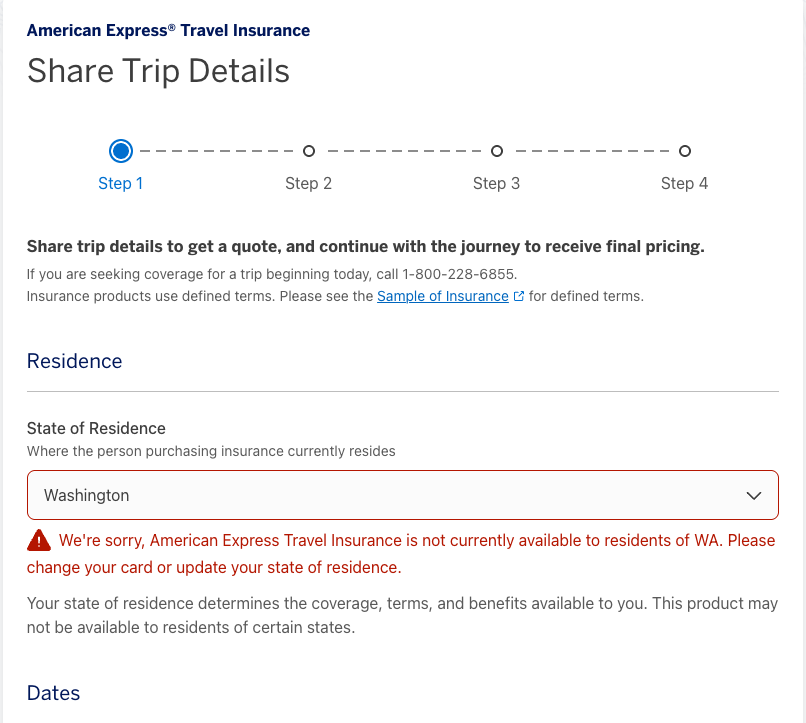Click the Share Trip Details page heading

pyautogui.click(x=158, y=71)
